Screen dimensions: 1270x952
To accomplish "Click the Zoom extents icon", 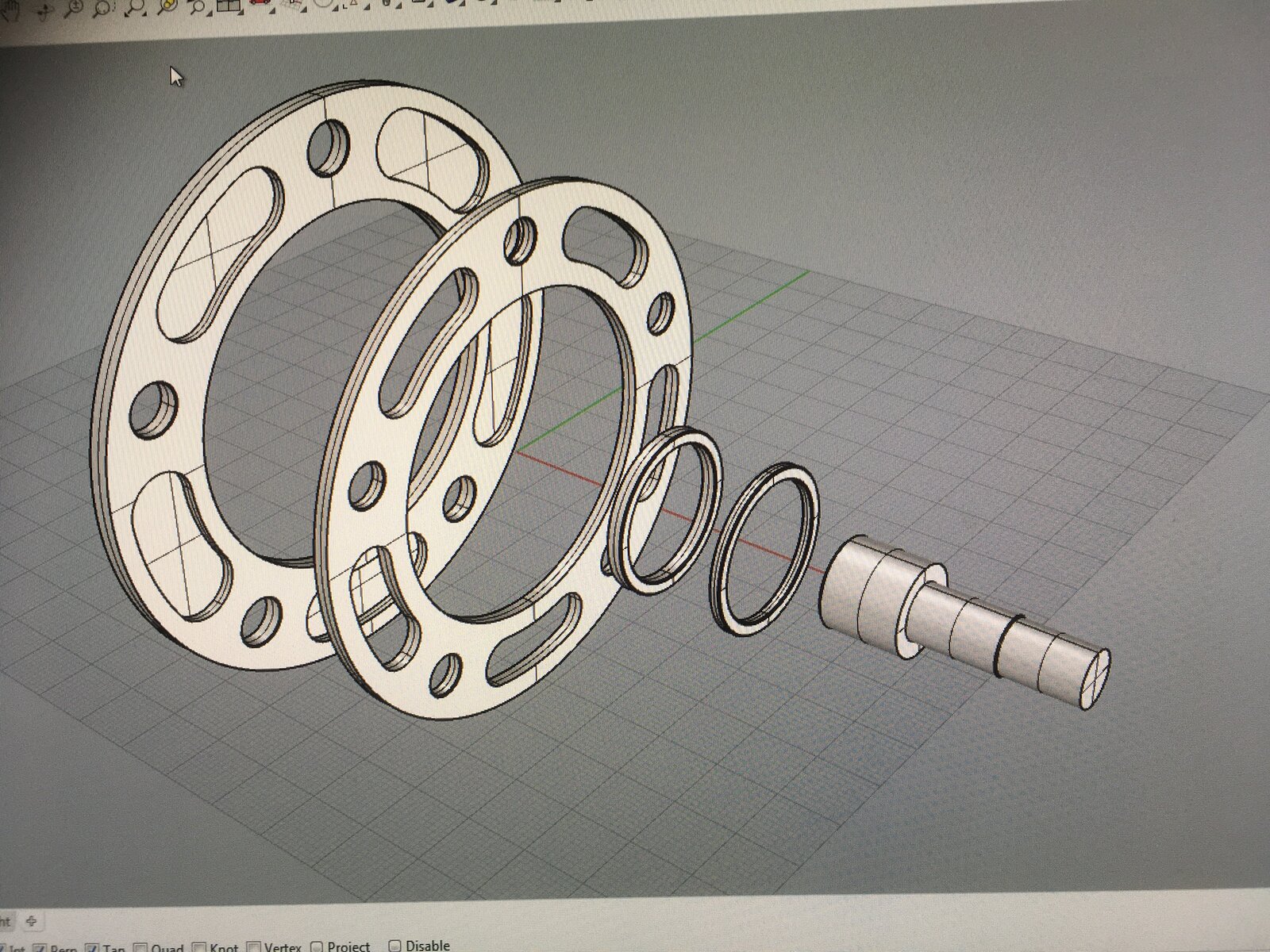I will [x=135, y=9].
